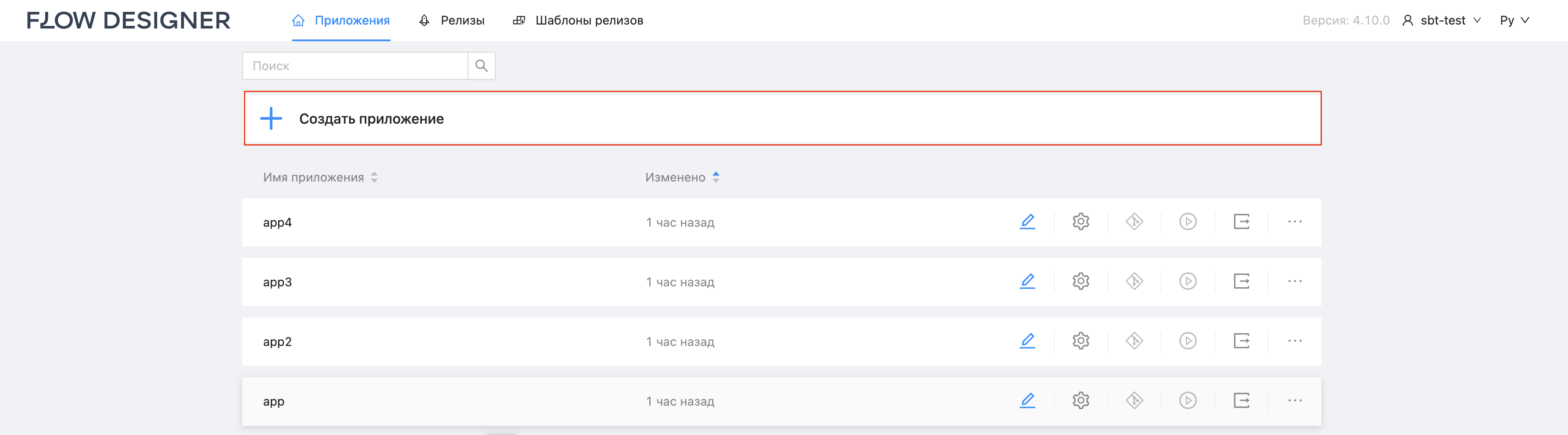Click the search magnifier icon
The image size is (1568, 435).
tap(481, 66)
